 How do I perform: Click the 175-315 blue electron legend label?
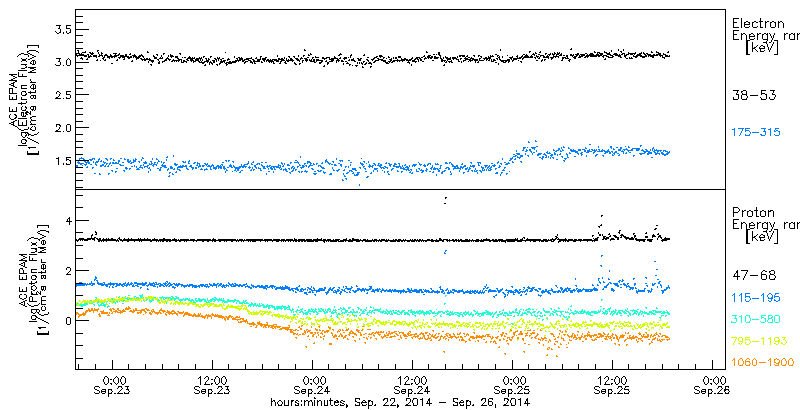pyautogui.click(x=756, y=133)
